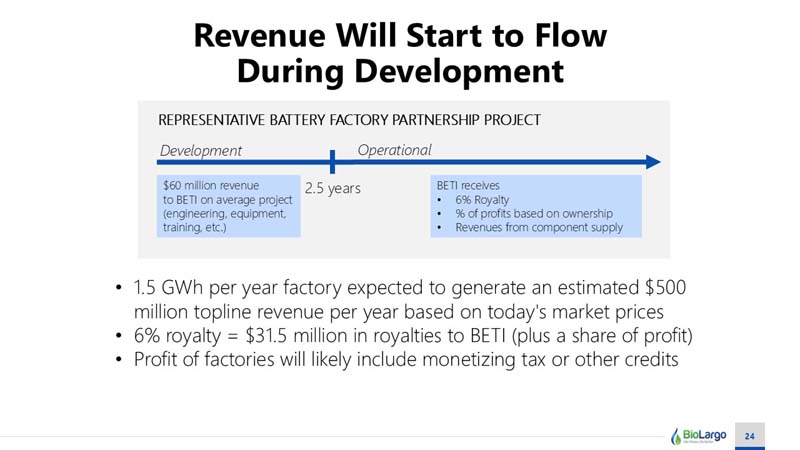The image size is (800, 450).
Task: Click the 'Development' phase label
Action: click(201, 151)
